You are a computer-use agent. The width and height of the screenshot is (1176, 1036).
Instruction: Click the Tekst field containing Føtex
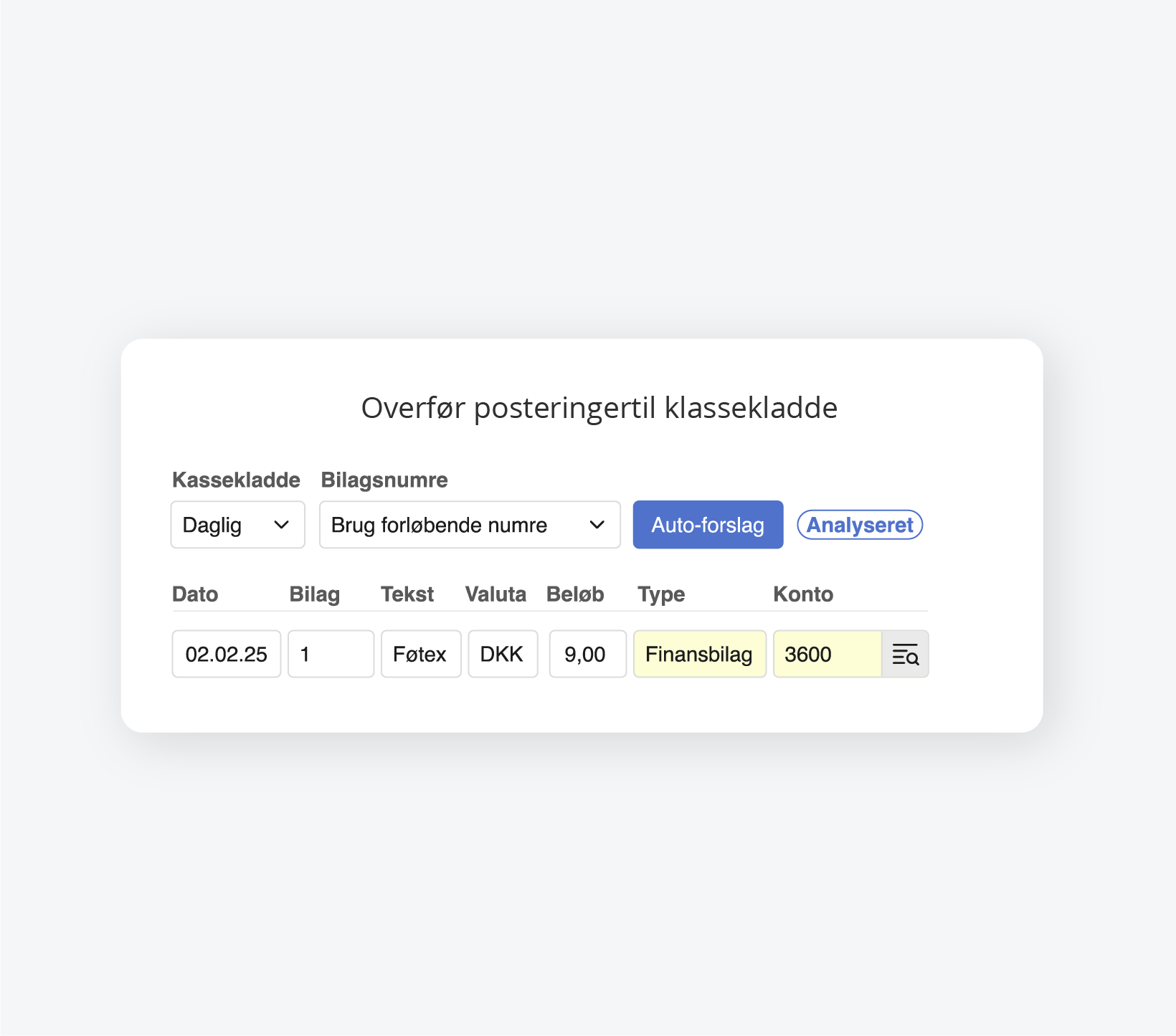pyautogui.click(x=420, y=654)
